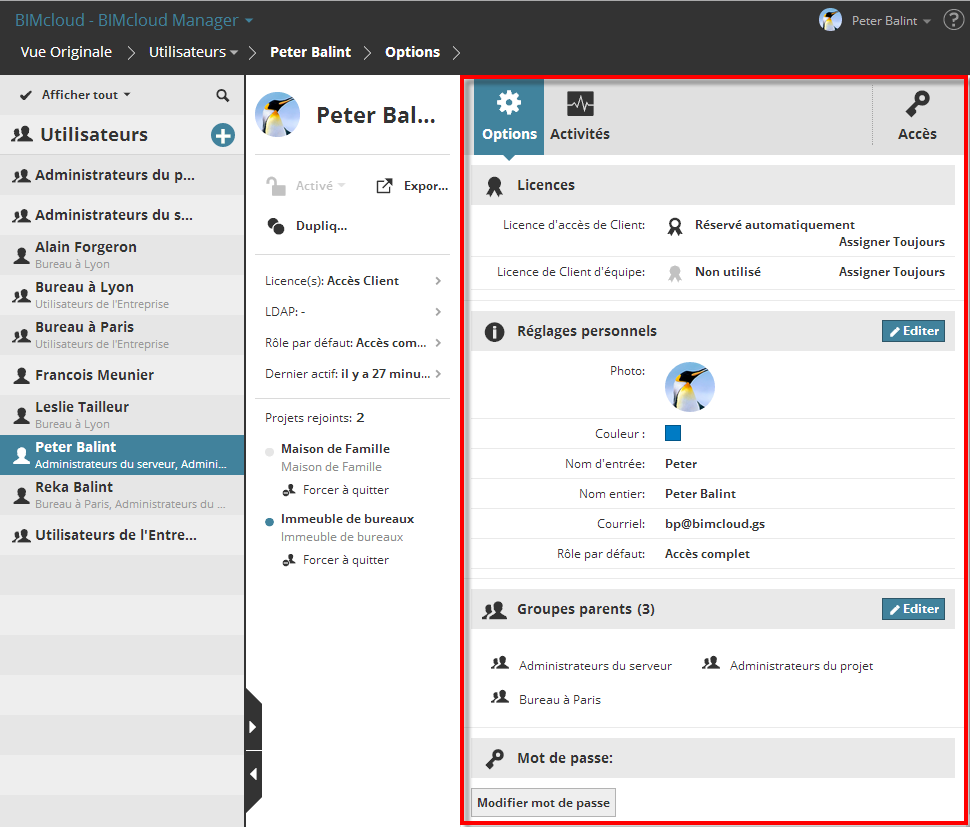Open Administrateurs du projet parent group
Viewport: 970px width, 827px height.
(788, 665)
